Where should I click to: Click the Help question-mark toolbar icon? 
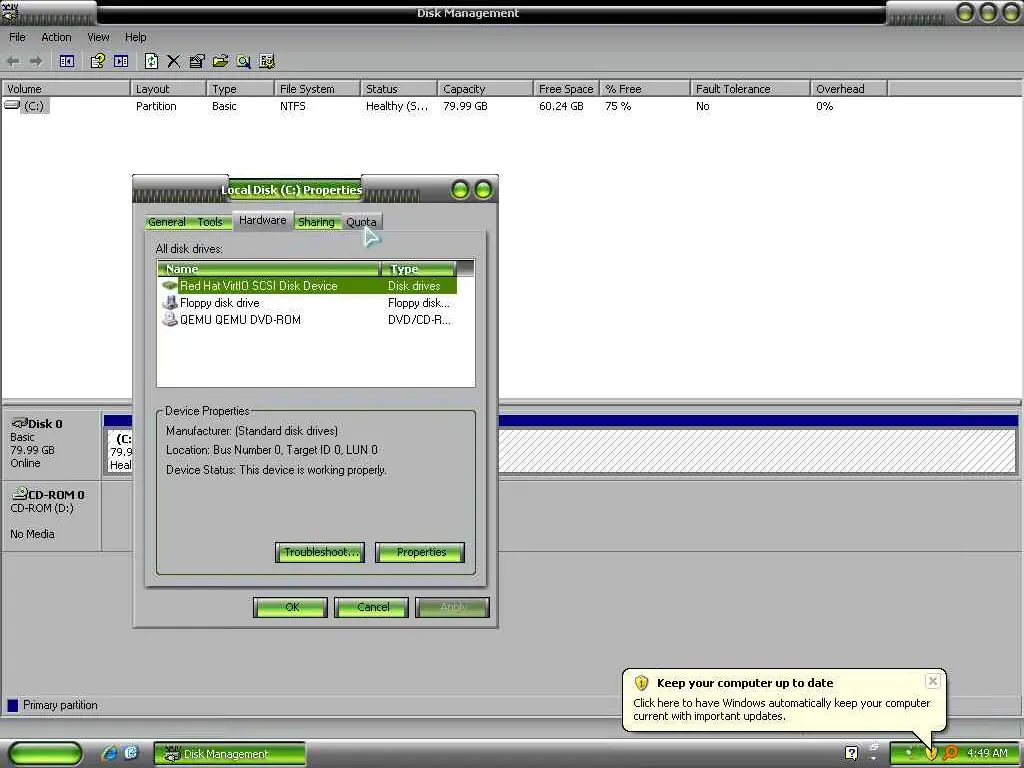point(97,61)
